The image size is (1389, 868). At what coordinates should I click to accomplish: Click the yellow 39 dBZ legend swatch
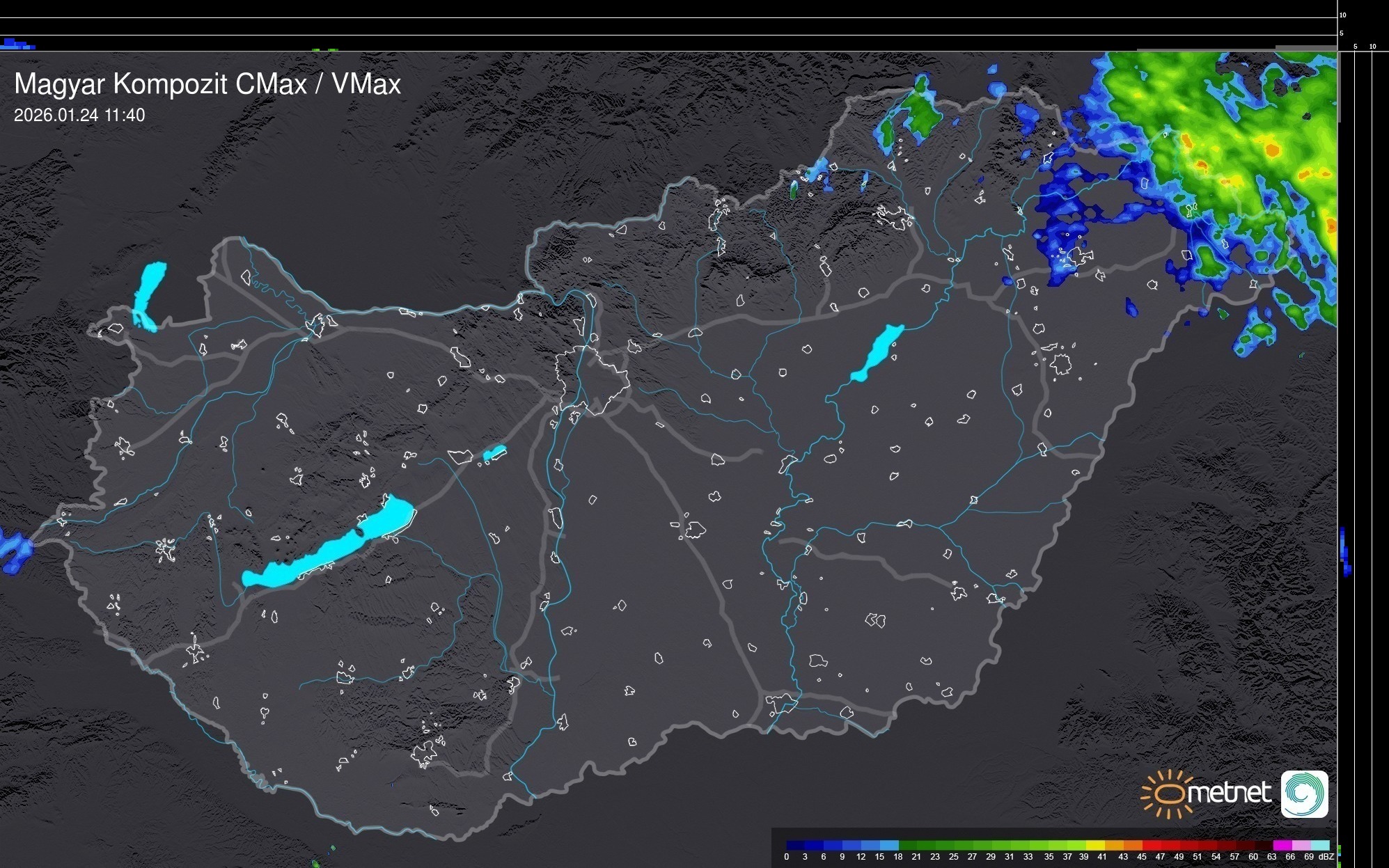(x=1095, y=845)
